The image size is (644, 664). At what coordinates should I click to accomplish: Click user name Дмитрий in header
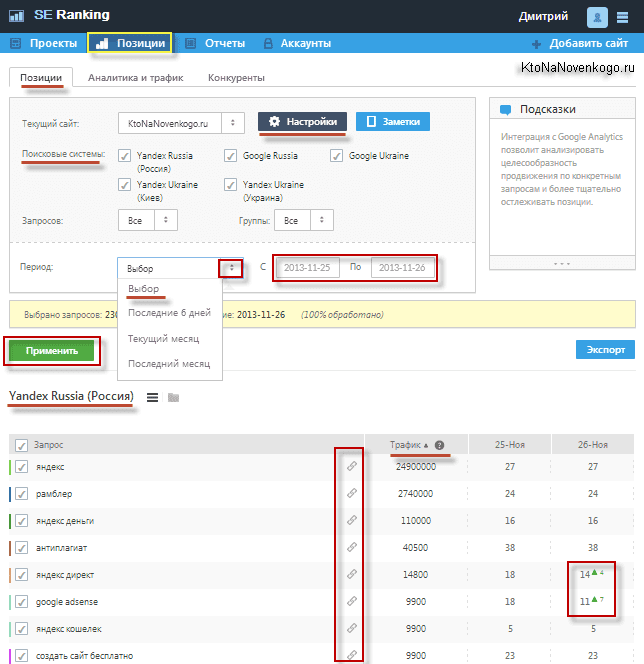[543, 17]
